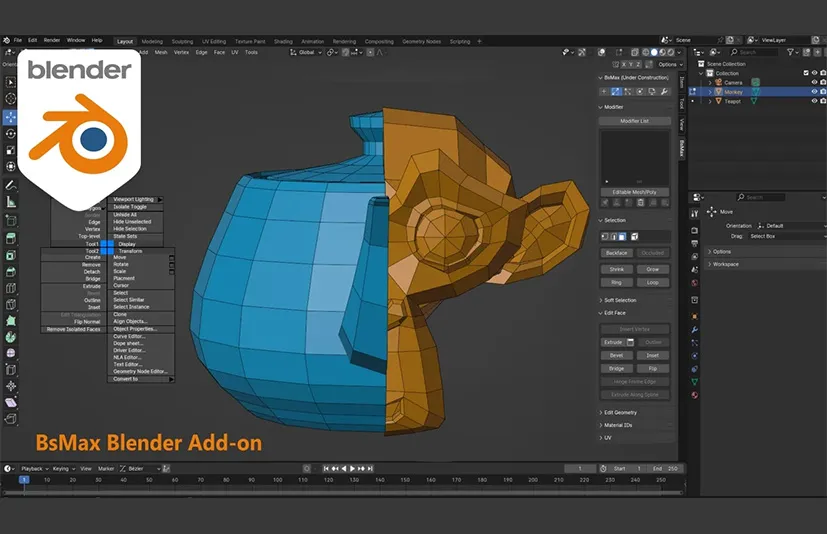Click the timeline play button

tap(352, 469)
